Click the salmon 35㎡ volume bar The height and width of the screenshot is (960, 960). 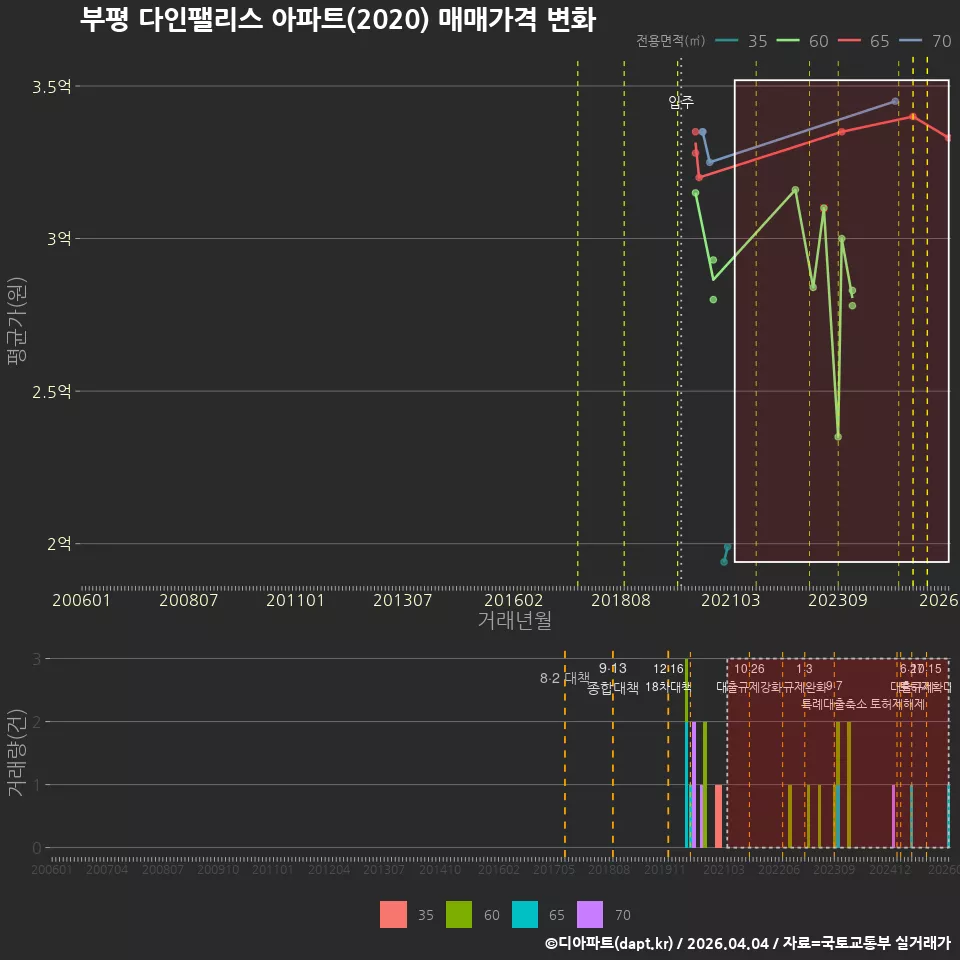tap(718, 816)
